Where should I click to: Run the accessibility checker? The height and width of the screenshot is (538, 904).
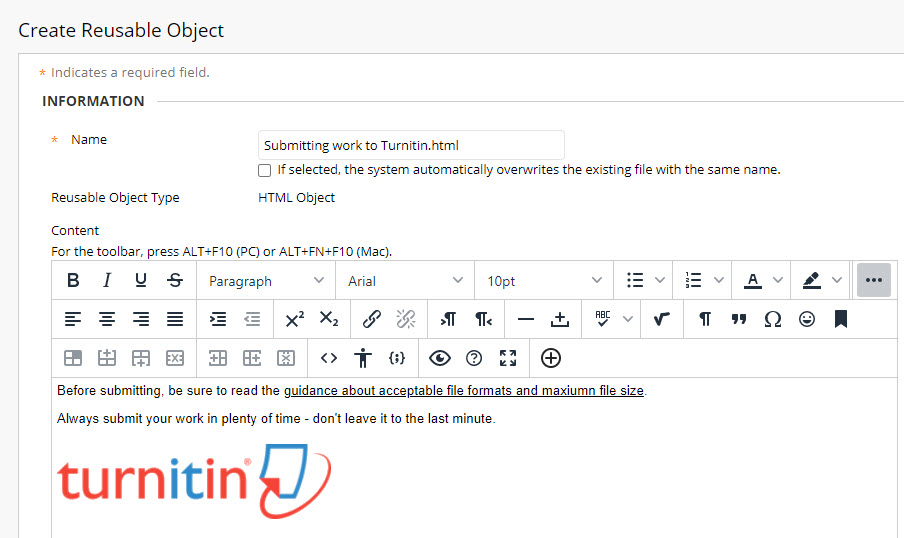[x=363, y=358]
